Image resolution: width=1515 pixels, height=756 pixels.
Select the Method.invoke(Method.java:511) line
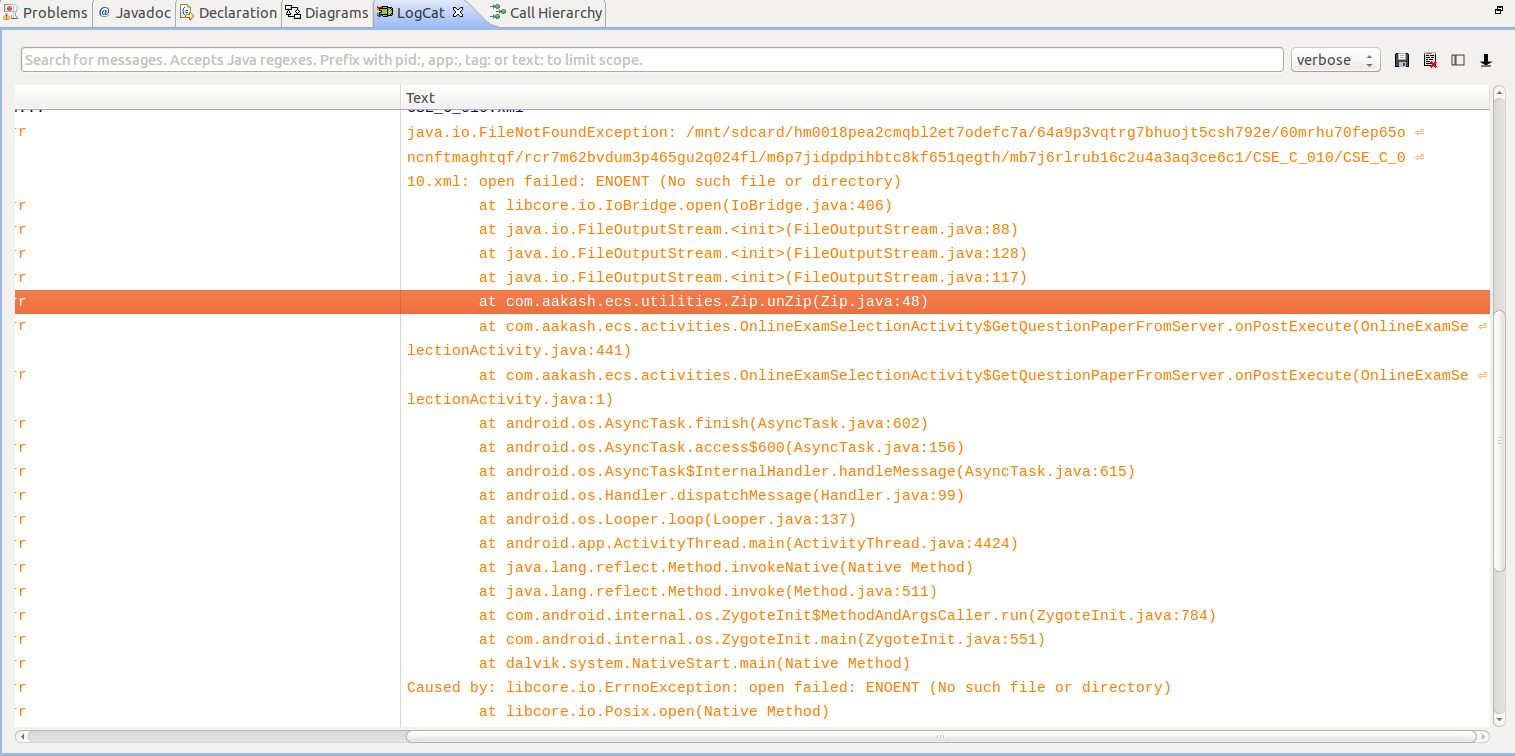click(752, 591)
